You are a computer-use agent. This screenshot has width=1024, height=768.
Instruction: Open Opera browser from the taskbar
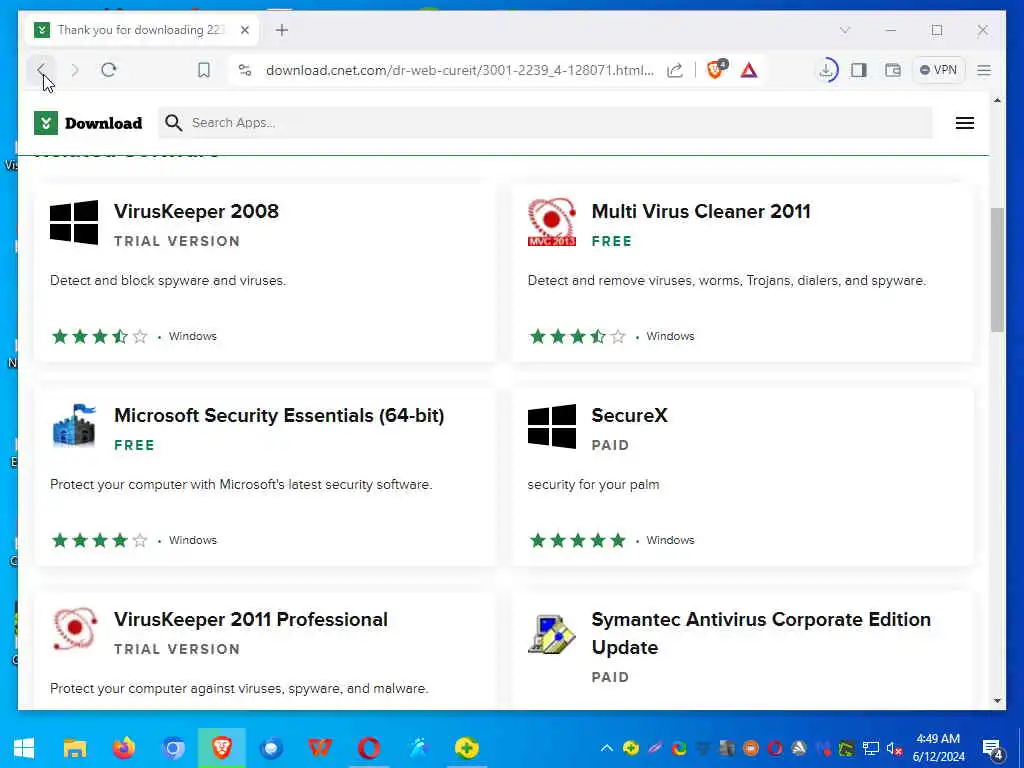pos(369,748)
